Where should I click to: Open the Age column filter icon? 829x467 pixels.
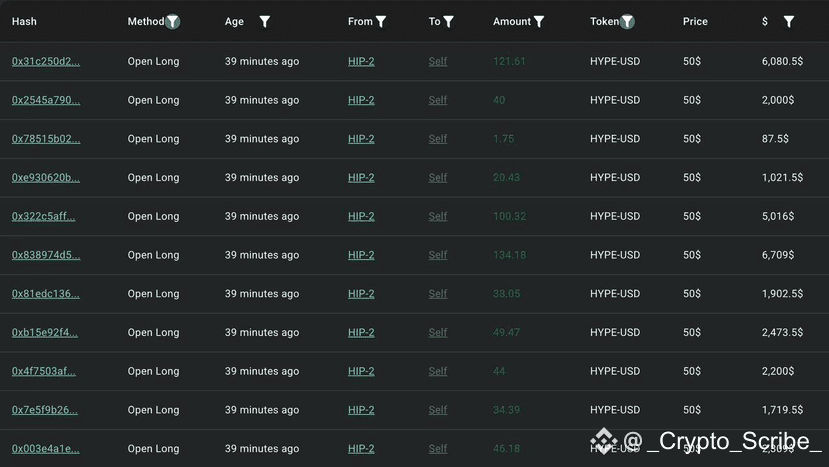pos(265,22)
